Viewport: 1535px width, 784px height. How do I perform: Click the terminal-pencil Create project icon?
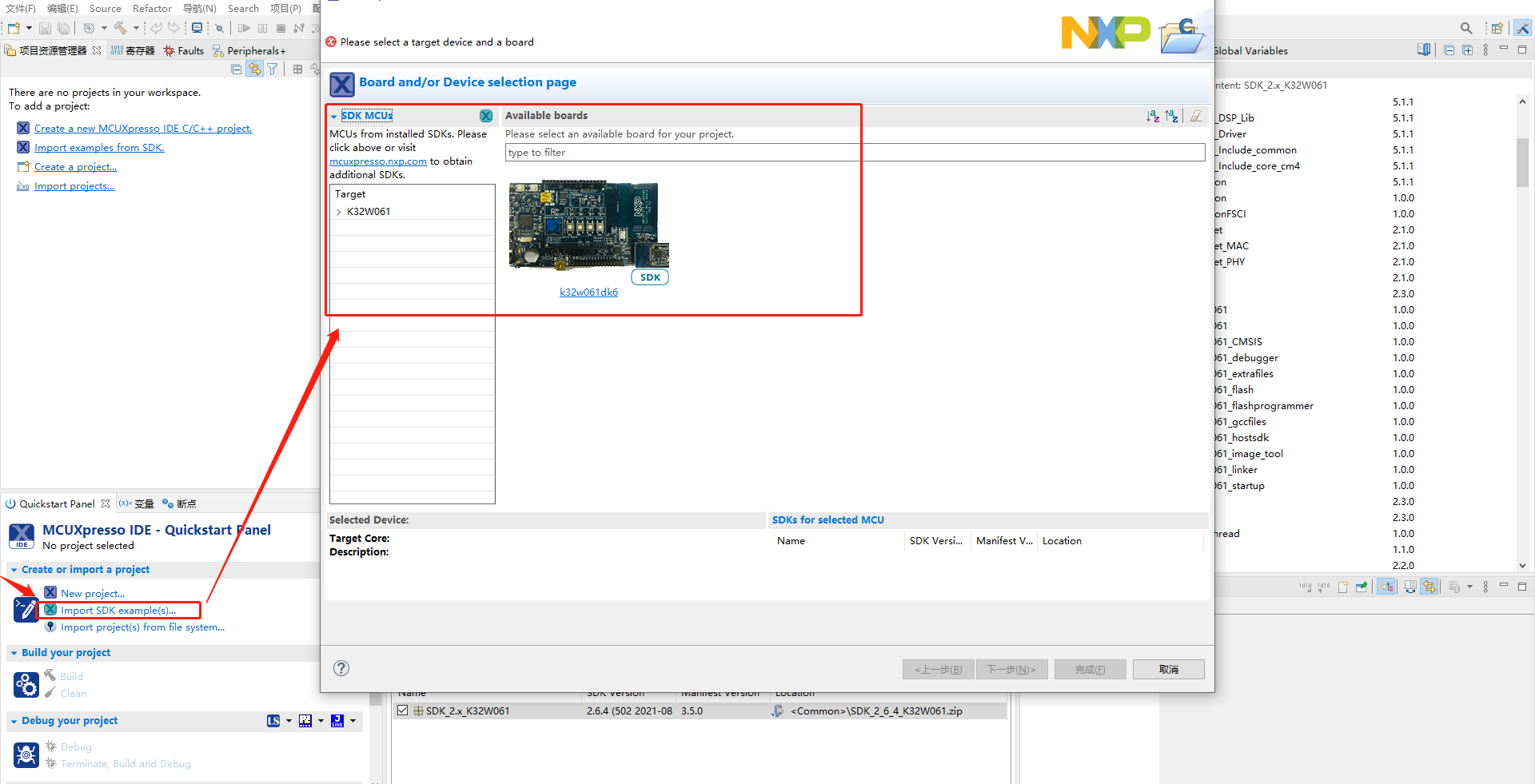click(x=26, y=610)
